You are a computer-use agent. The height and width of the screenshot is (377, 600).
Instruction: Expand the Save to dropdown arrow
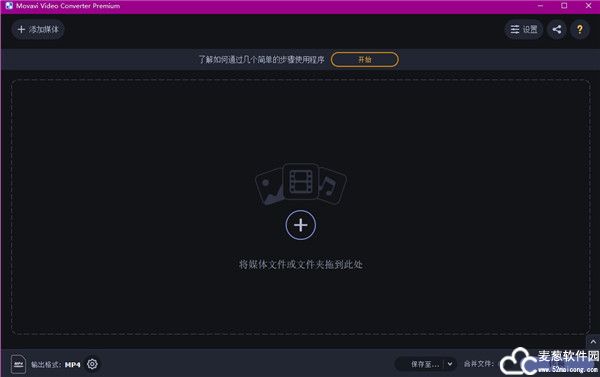(x=450, y=364)
